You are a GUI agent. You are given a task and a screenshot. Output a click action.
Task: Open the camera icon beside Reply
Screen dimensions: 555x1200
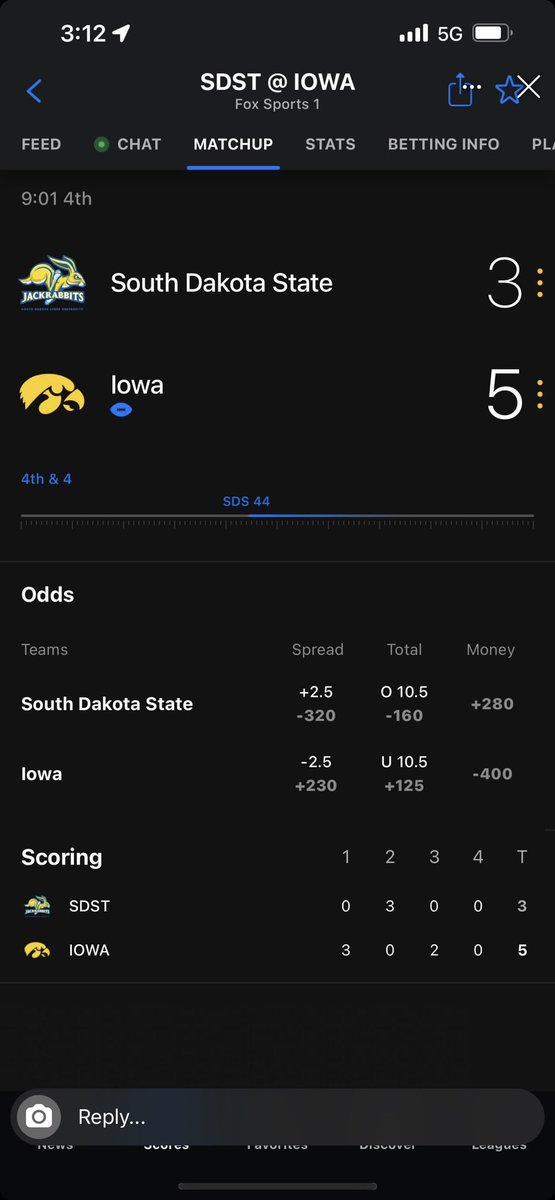39,1117
